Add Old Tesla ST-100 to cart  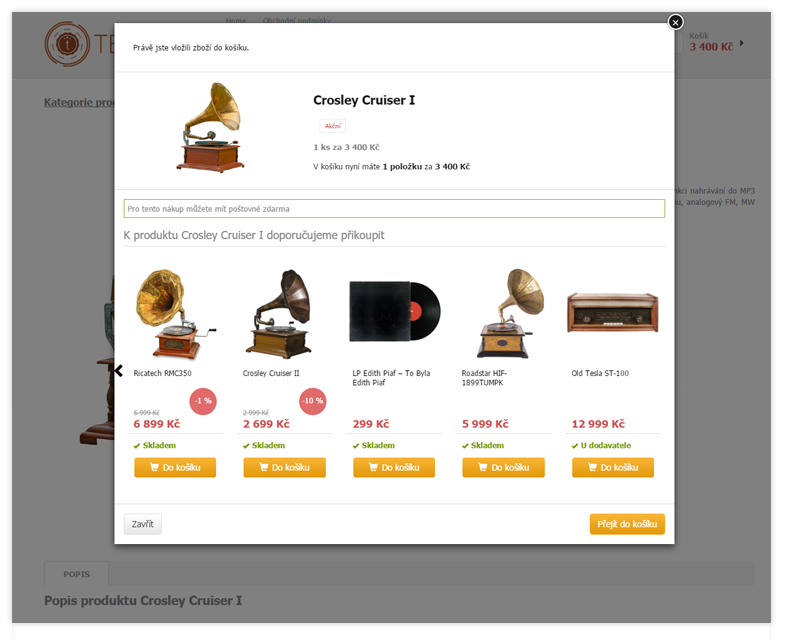613,468
